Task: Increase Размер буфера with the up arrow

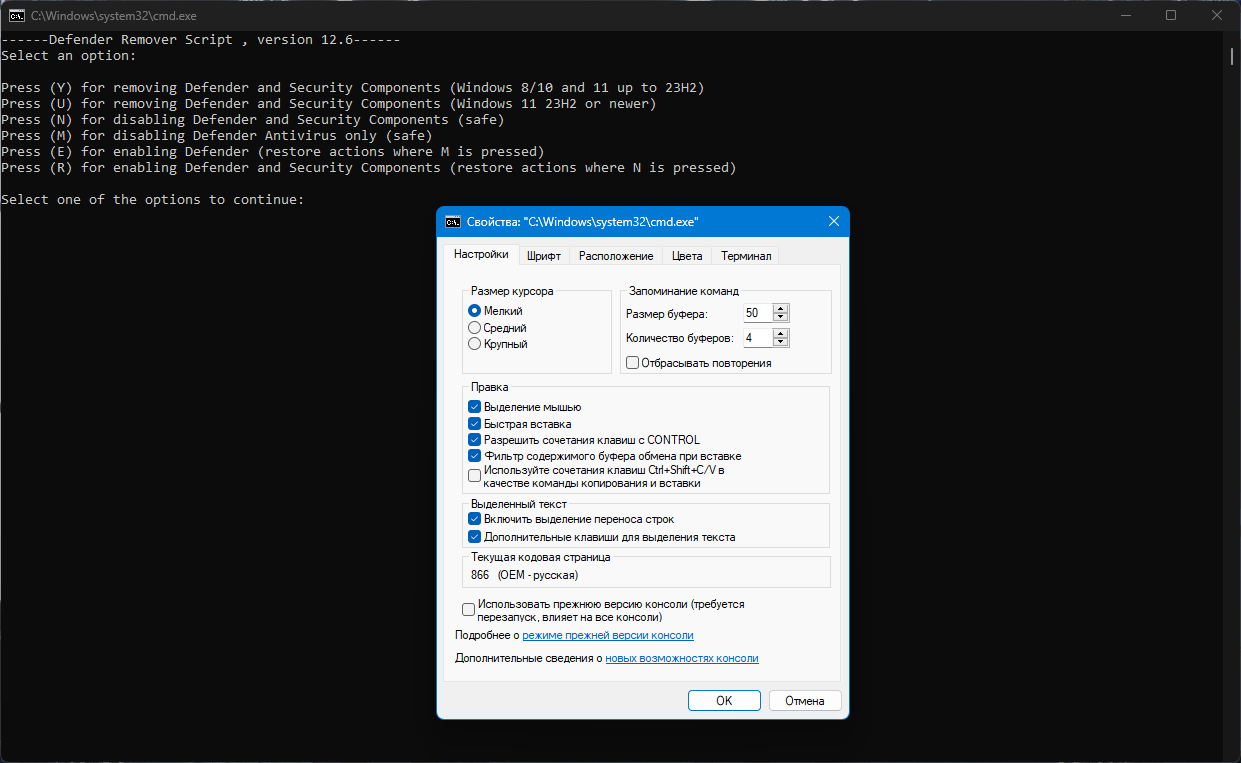Action: pos(781,309)
